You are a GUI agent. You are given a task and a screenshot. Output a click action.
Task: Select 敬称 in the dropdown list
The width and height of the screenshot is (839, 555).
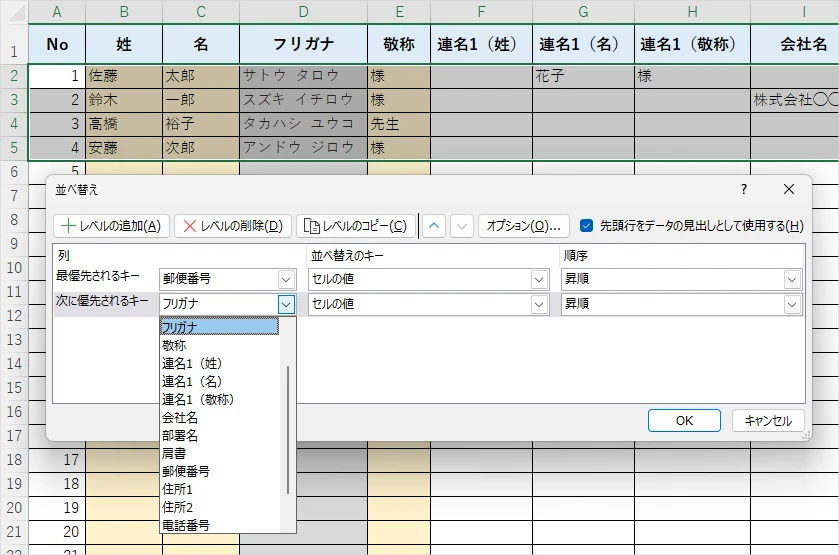219,345
